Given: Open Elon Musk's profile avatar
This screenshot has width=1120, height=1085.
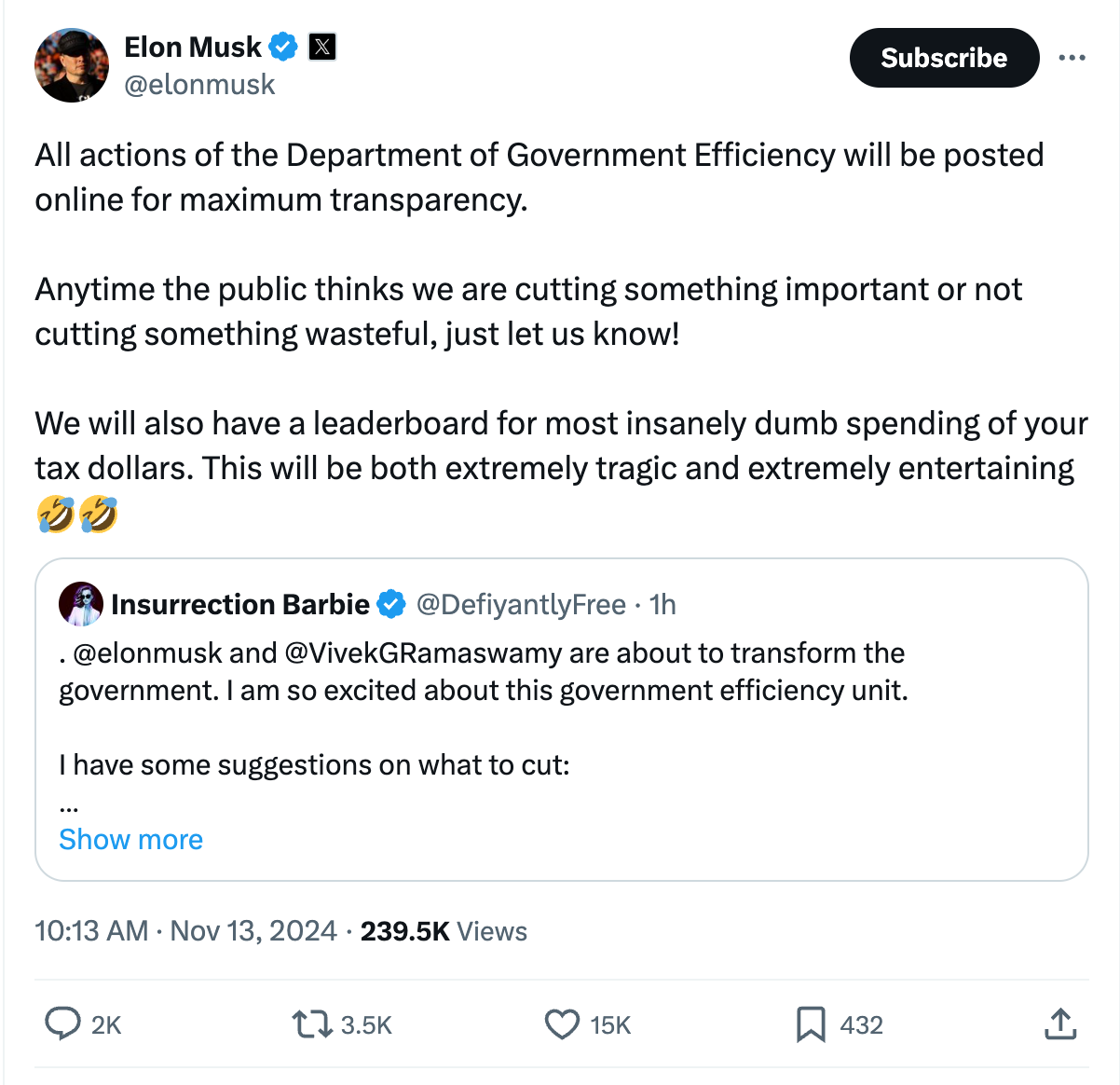Looking at the screenshot, I should pyautogui.click(x=72, y=65).
